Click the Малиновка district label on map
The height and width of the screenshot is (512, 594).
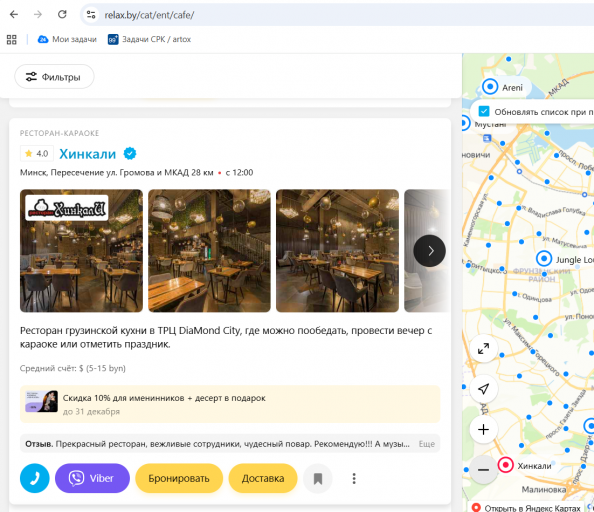pyautogui.click(x=544, y=490)
